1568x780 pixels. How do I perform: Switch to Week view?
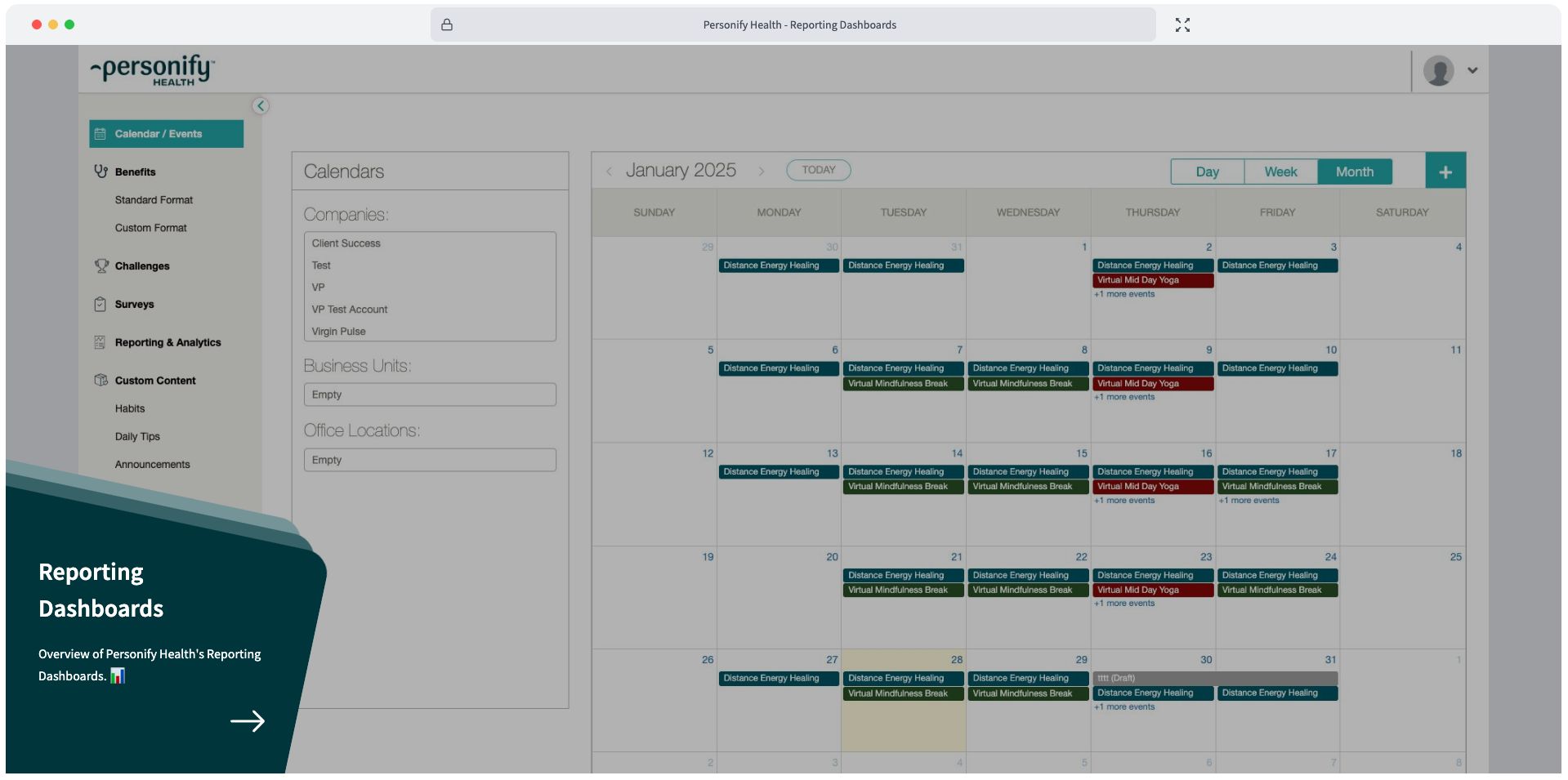[1281, 172]
